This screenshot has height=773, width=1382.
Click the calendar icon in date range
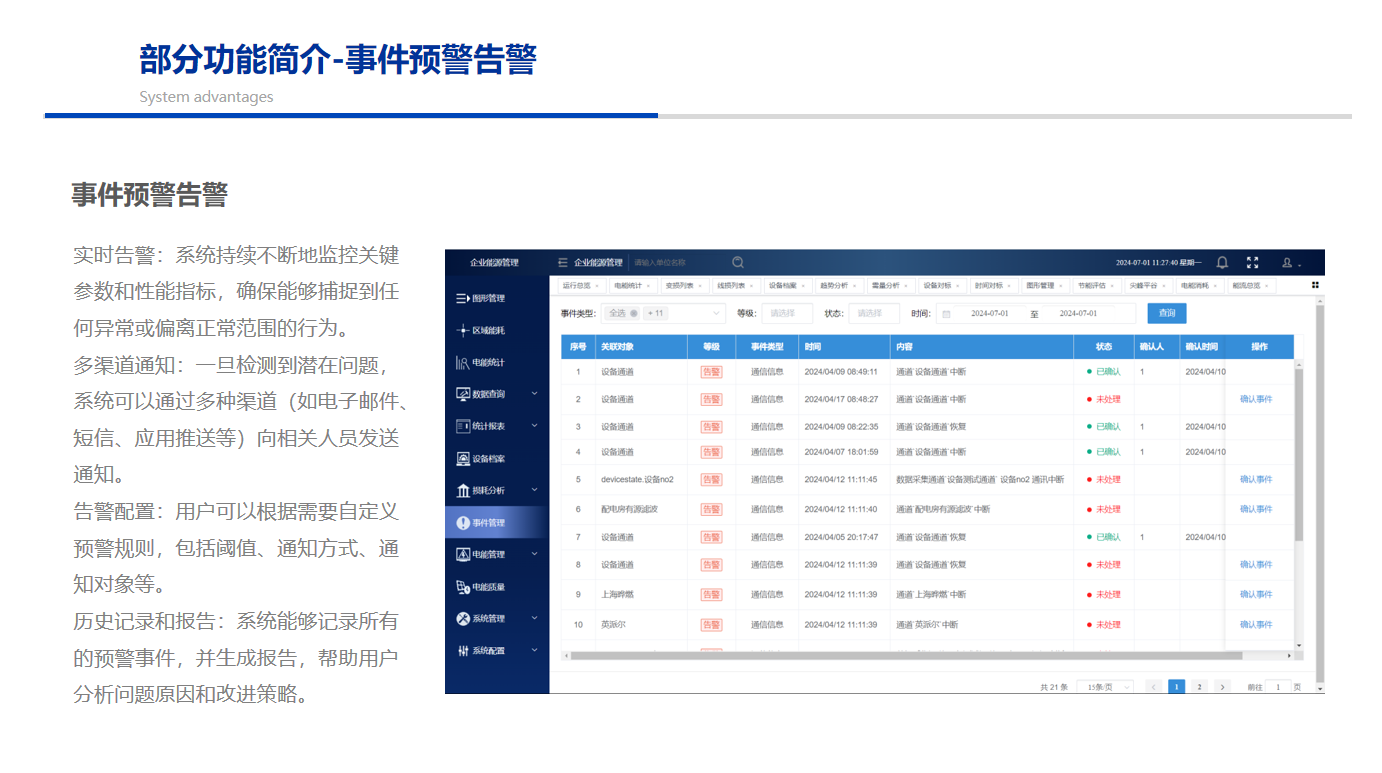pyautogui.click(x=946, y=314)
